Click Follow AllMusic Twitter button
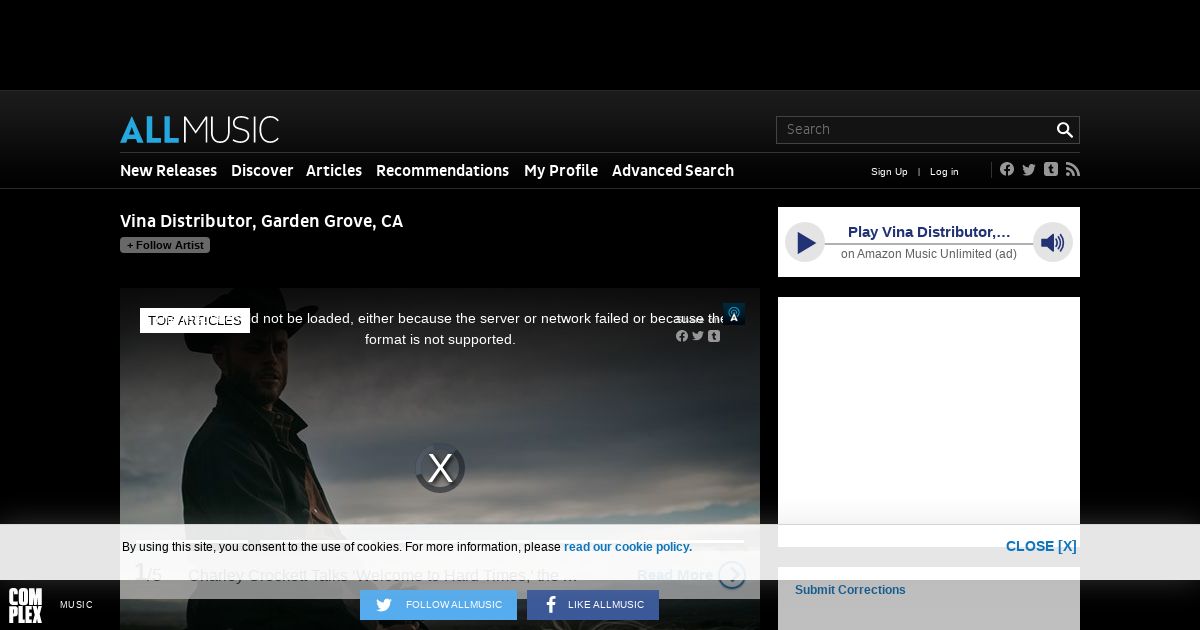Screen dimensions: 1200x630 tap(438, 605)
